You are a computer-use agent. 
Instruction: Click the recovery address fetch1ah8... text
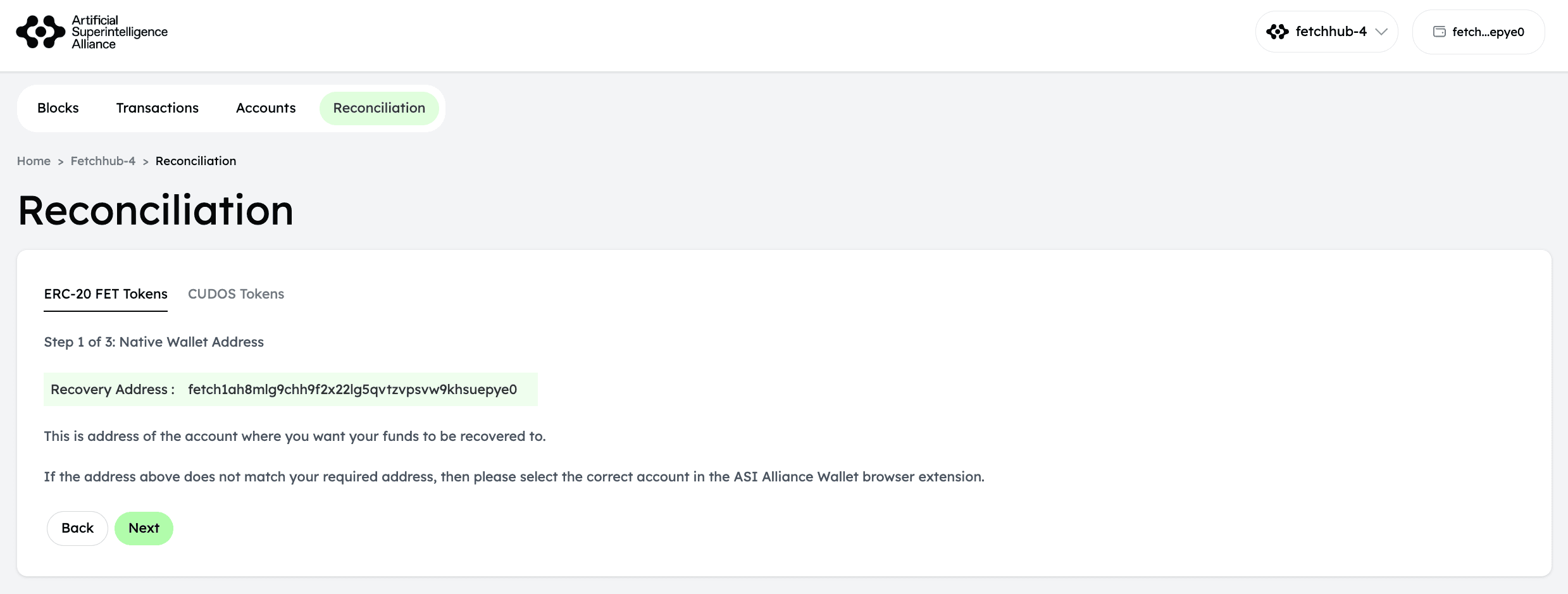click(x=352, y=390)
